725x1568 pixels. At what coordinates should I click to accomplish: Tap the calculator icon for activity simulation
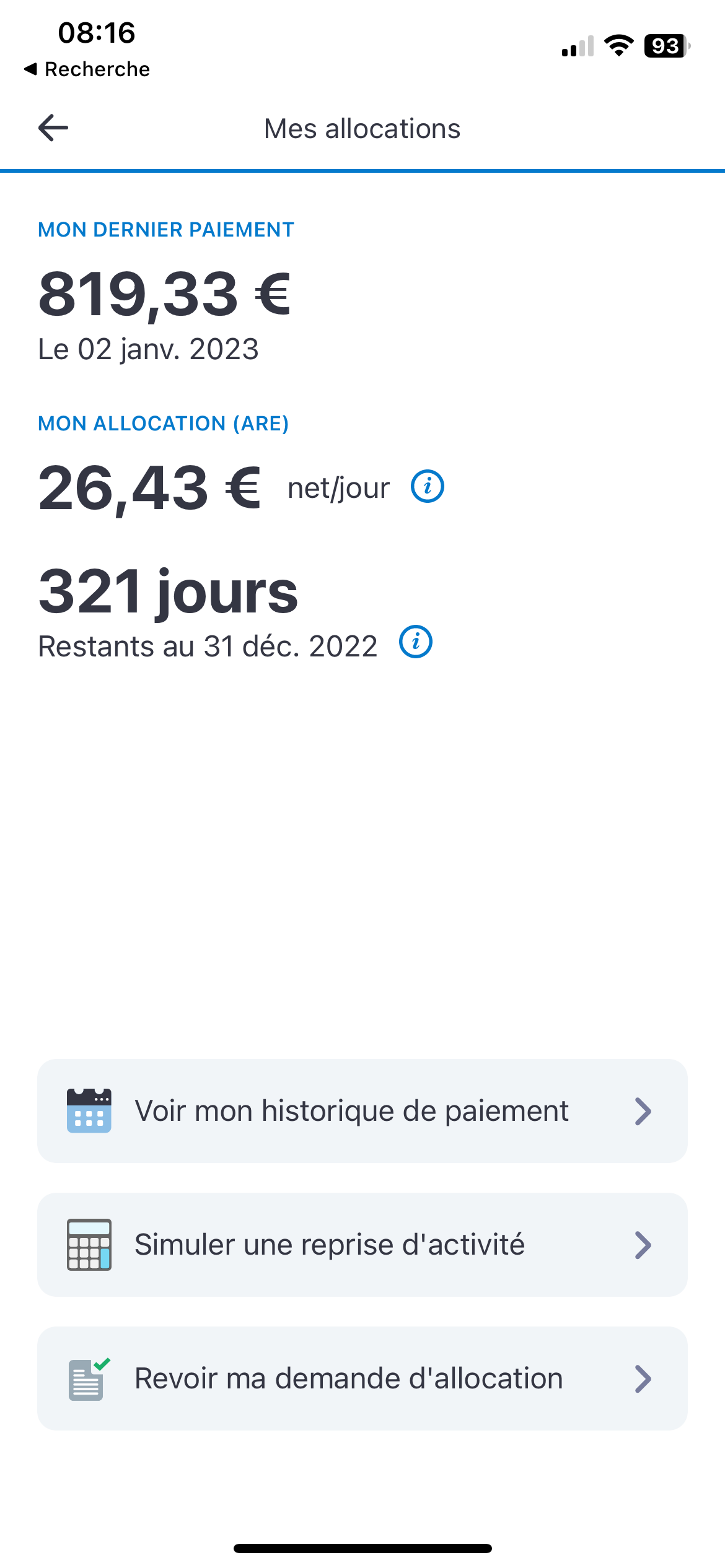click(x=89, y=1245)
